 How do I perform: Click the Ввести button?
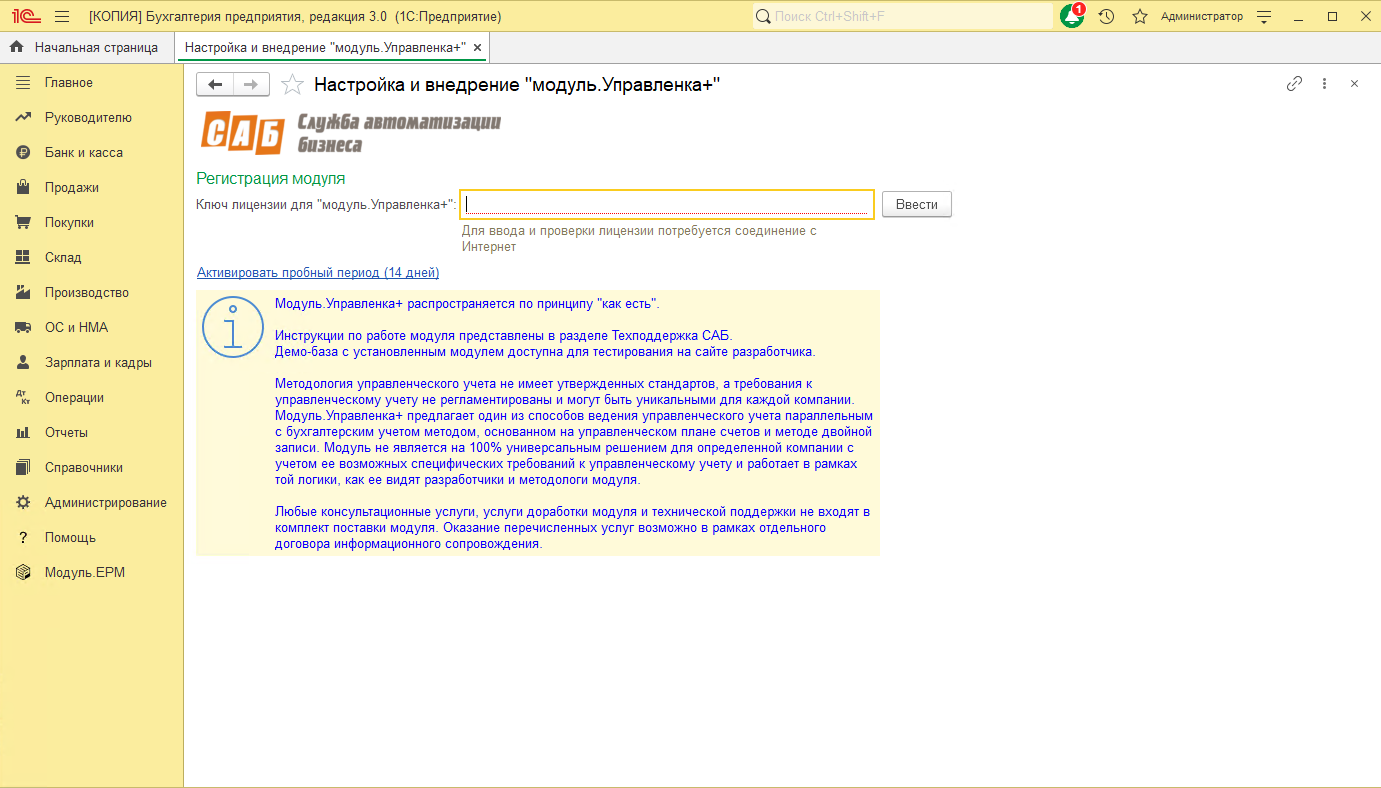point(917,204)
